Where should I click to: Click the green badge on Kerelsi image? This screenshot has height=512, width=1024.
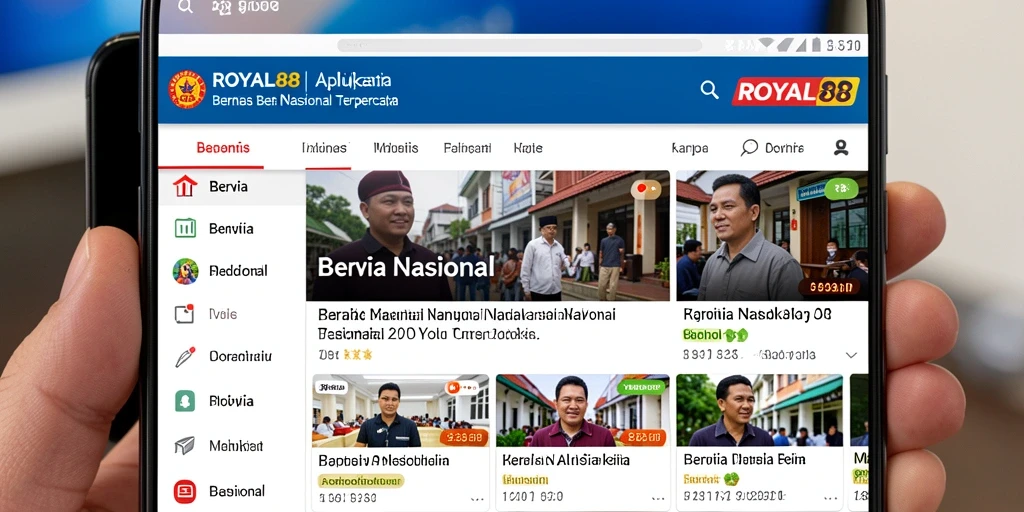coord(640,387)
